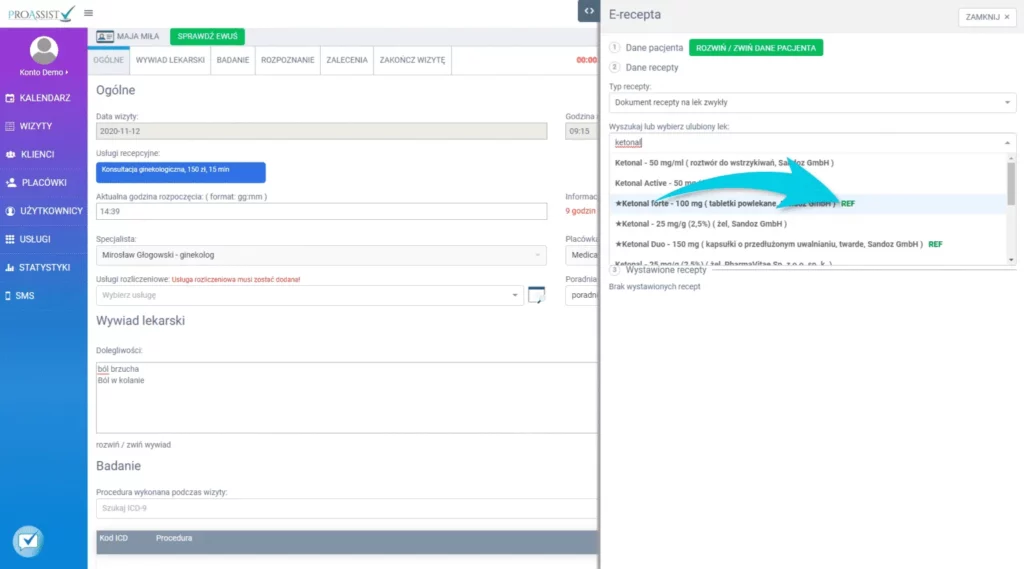Click the SMS phone icon
Image resolution: width=1024 pixels, height=569 pixels.
[x=8, y=296]
